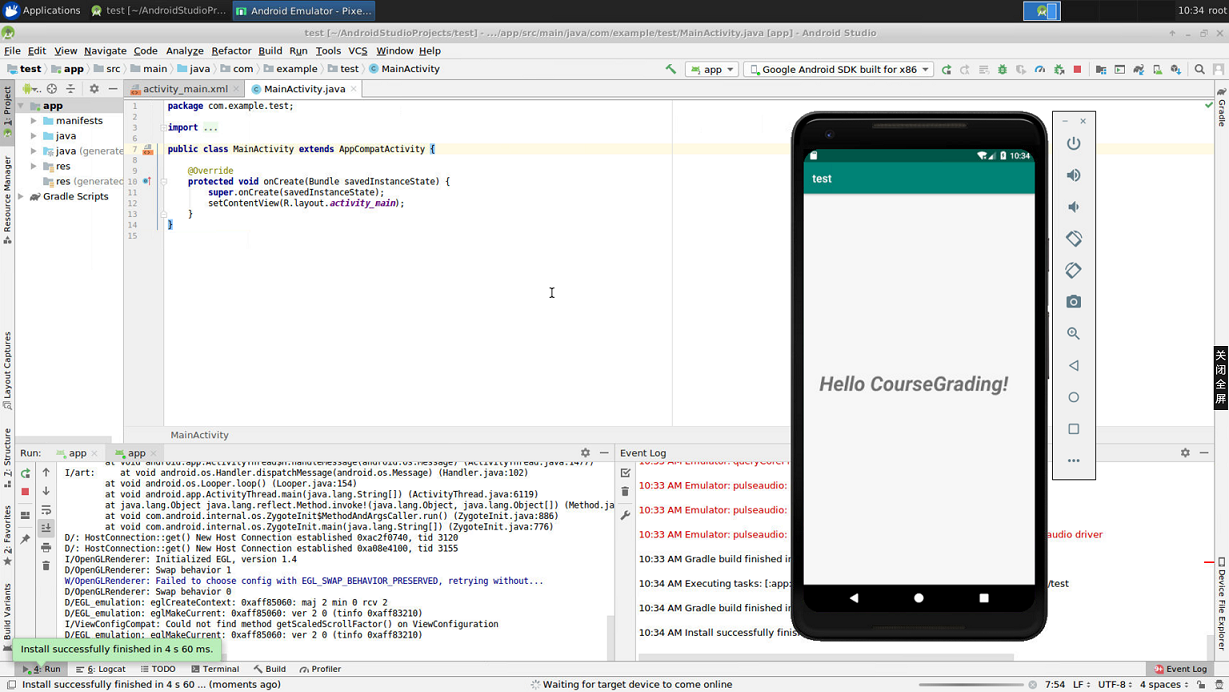Rotate the emulator right

click(x=1073, y=270)
